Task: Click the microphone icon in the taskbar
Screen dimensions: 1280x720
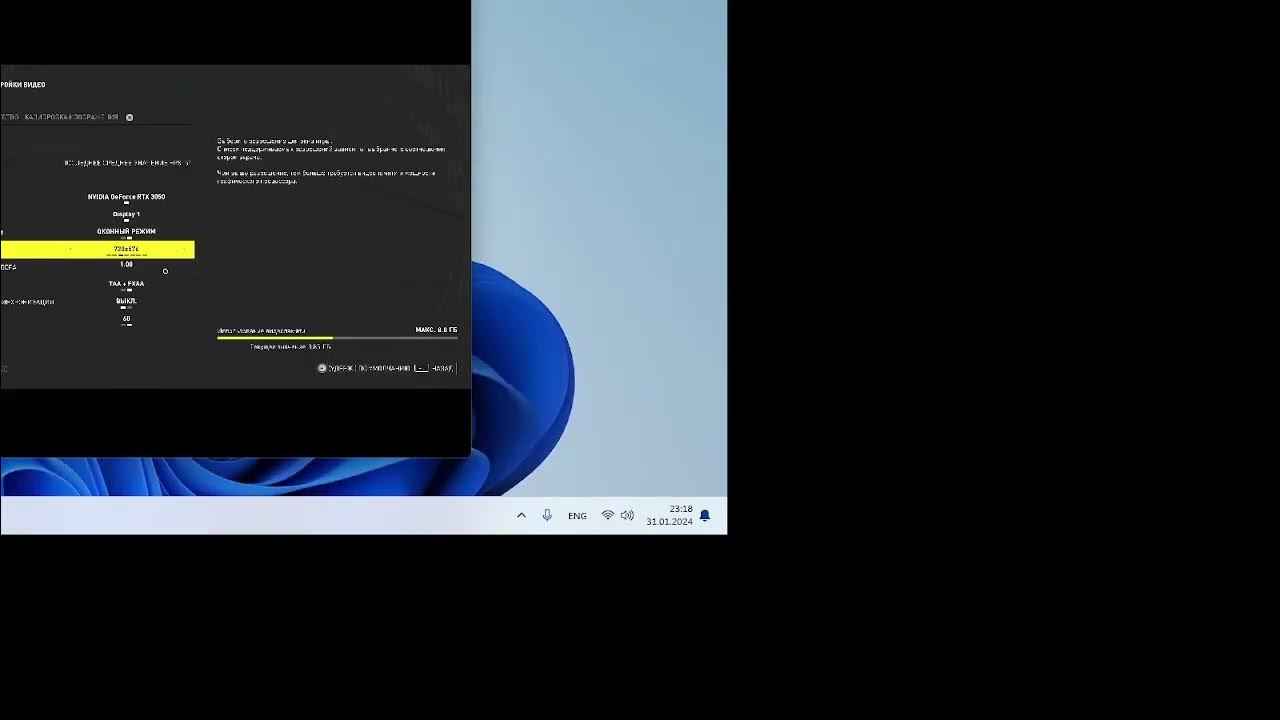Action: tap(547, 515)
